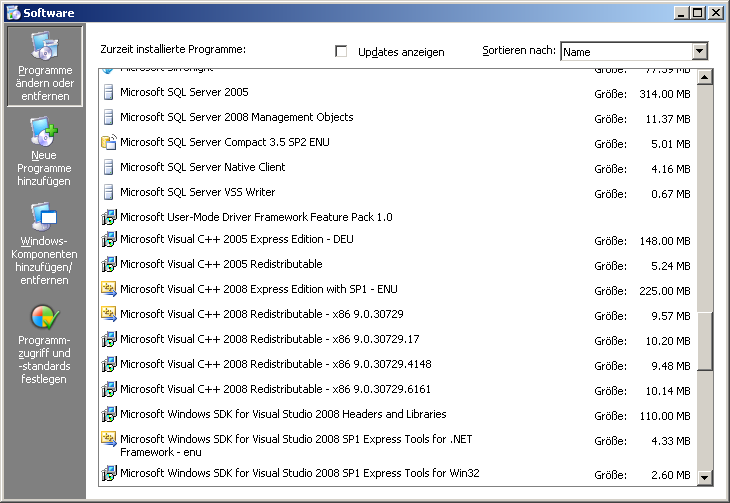Screen dimensions: 730x503
Task: Select Microsoft SQL Server VSS Writer entry
Action: coord(197,192)
